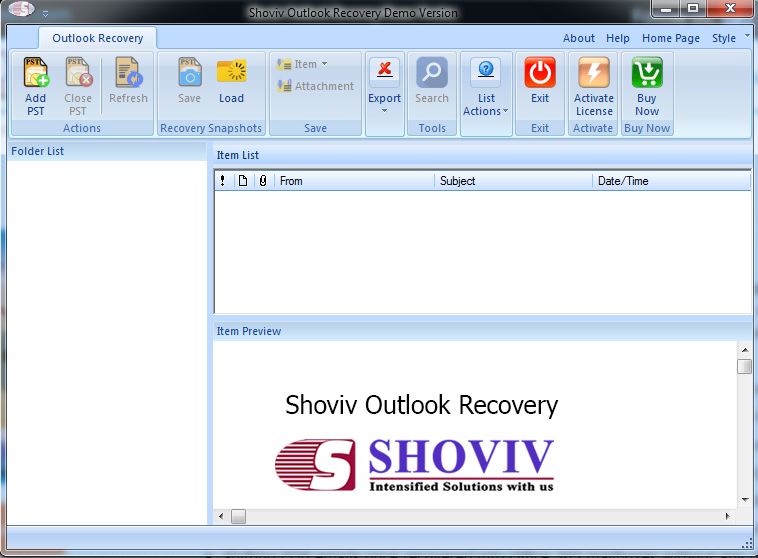The height and width of the screenshot is (558, 758).
Task: Click the preview vertical scrollbar thumb
Action: [x=745, y=366]
